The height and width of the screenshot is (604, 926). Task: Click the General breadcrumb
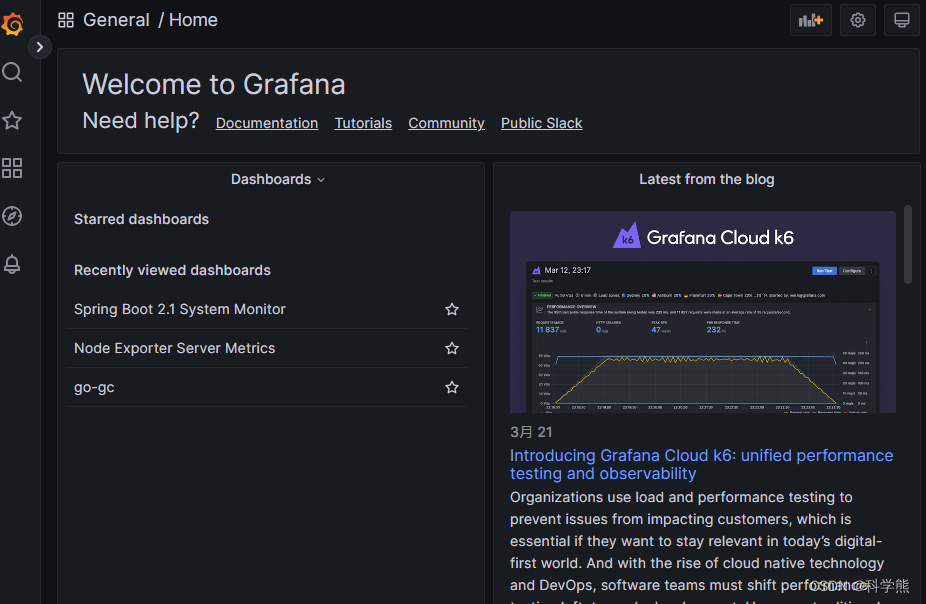click(116, 20)
